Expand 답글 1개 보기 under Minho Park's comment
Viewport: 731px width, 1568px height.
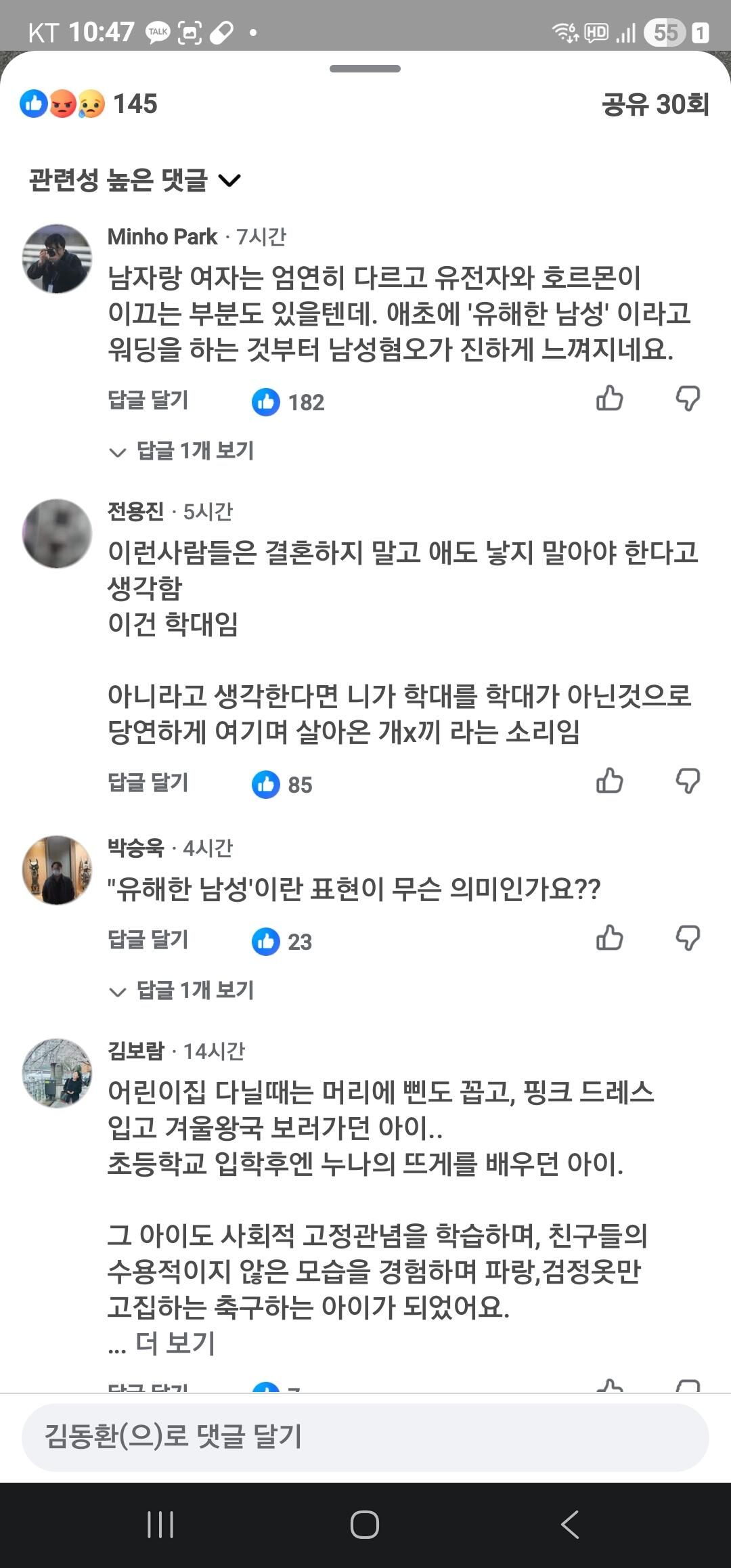pyautogui.click(x=181, y=451)
